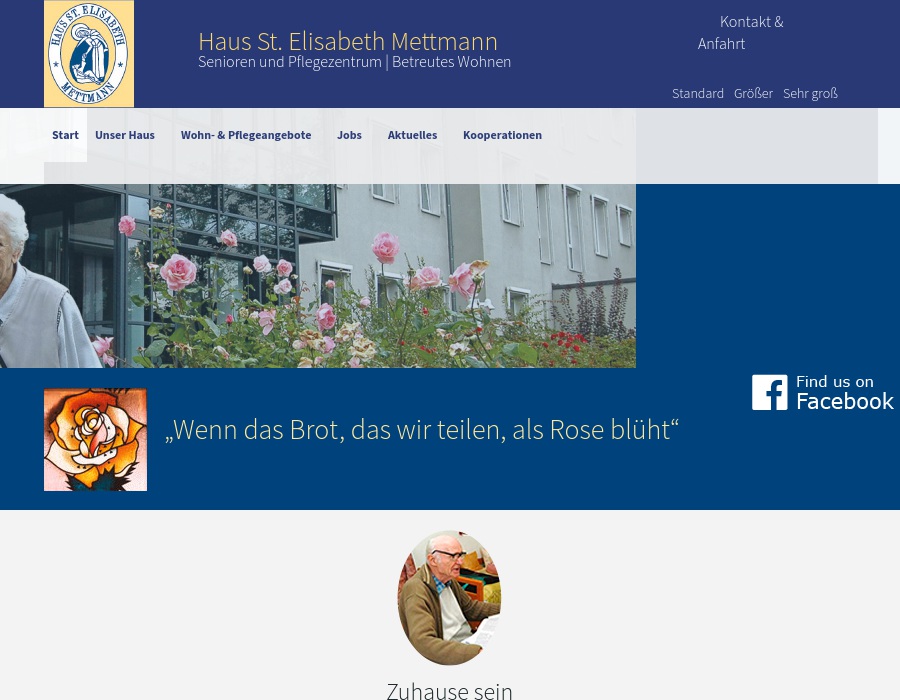
Task: Click the St. Elisabeth emblem inside the logo
Action: click(88, 52)
